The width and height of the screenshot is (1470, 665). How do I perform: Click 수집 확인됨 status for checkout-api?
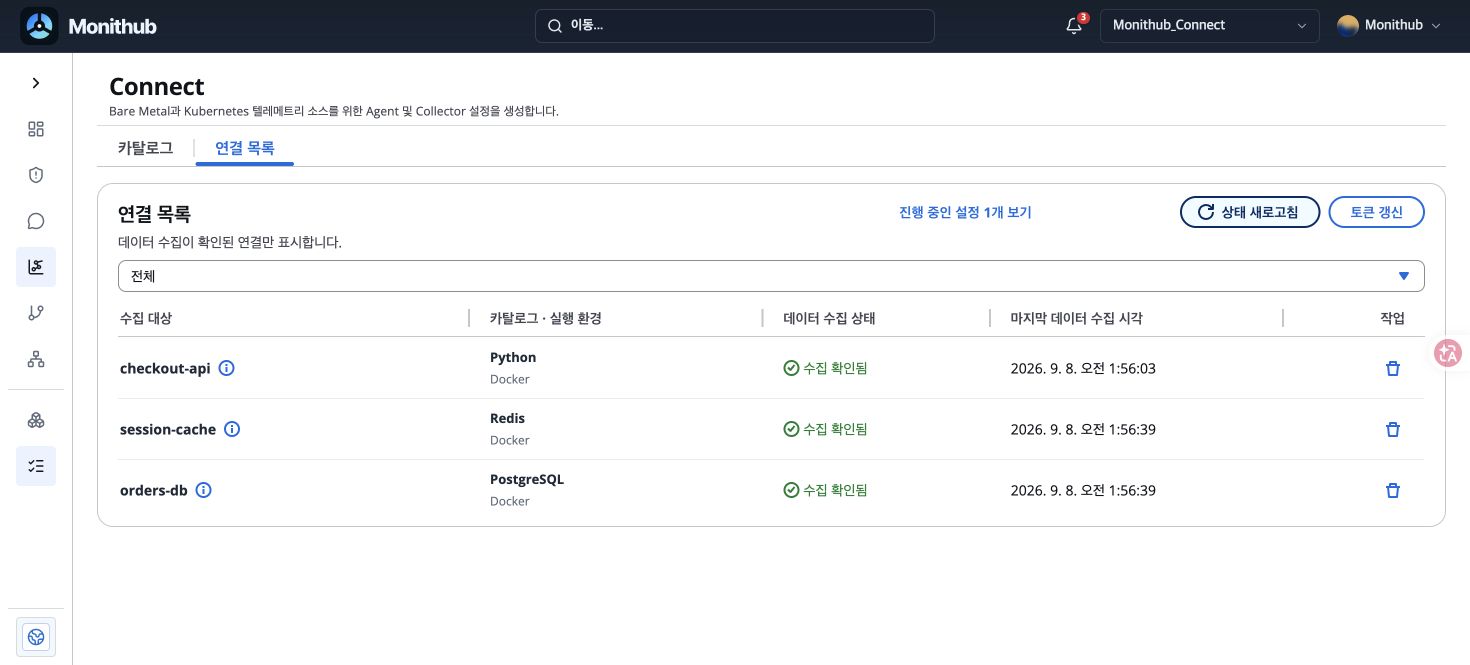(826, 368)
